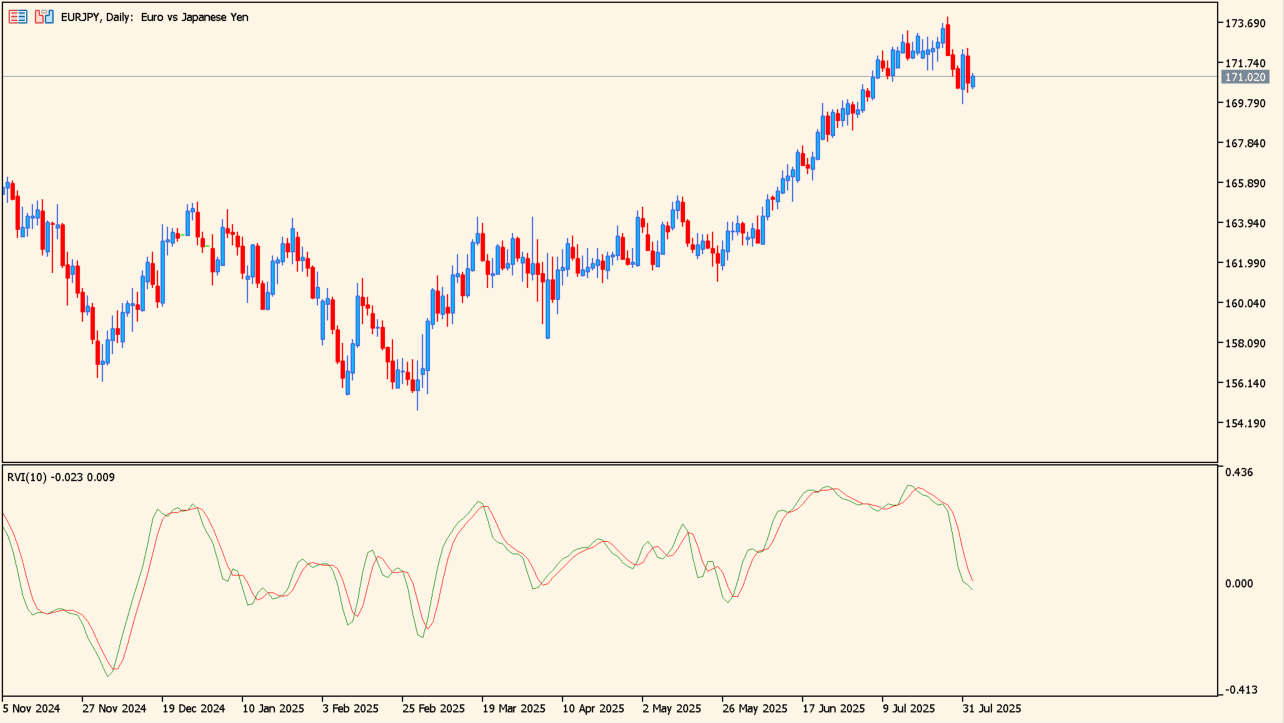Select the 31 Jul 2025 date label
The image size is (1284, 723).
point(993,708)
